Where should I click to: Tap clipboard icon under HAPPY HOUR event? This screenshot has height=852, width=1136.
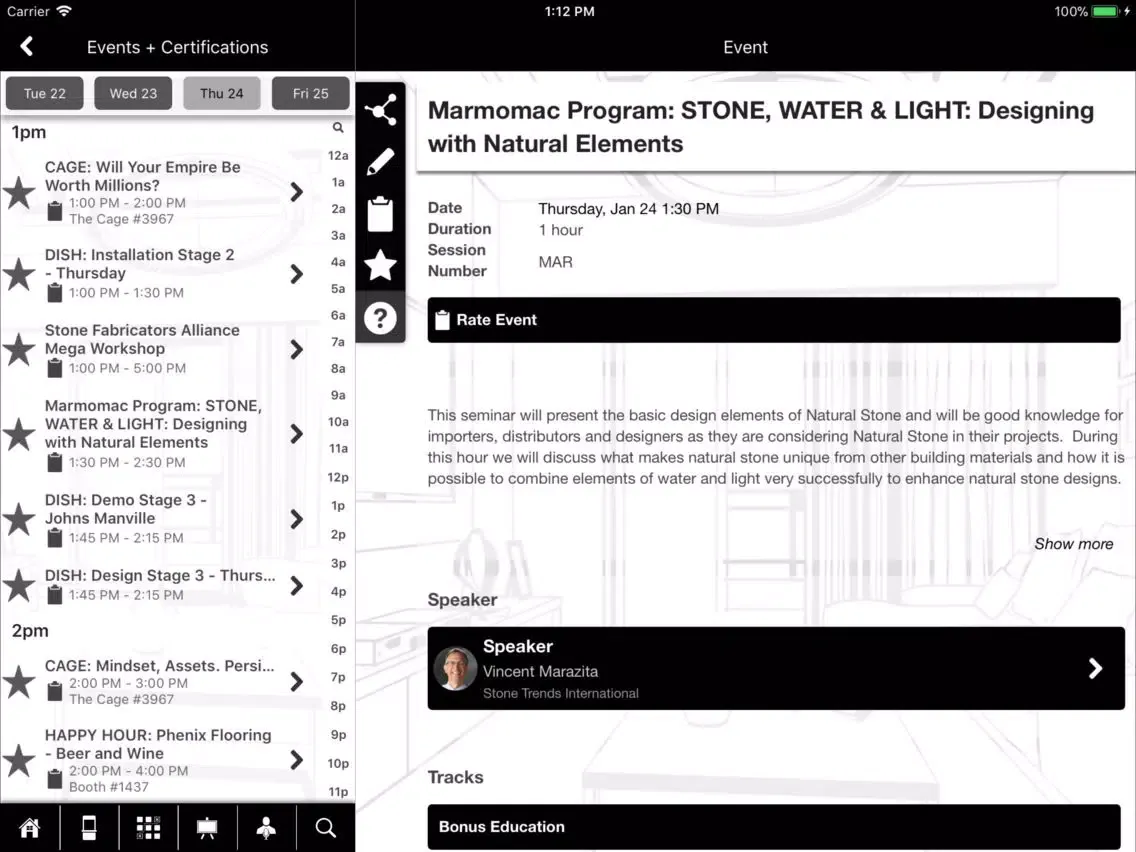pos(54,780)
